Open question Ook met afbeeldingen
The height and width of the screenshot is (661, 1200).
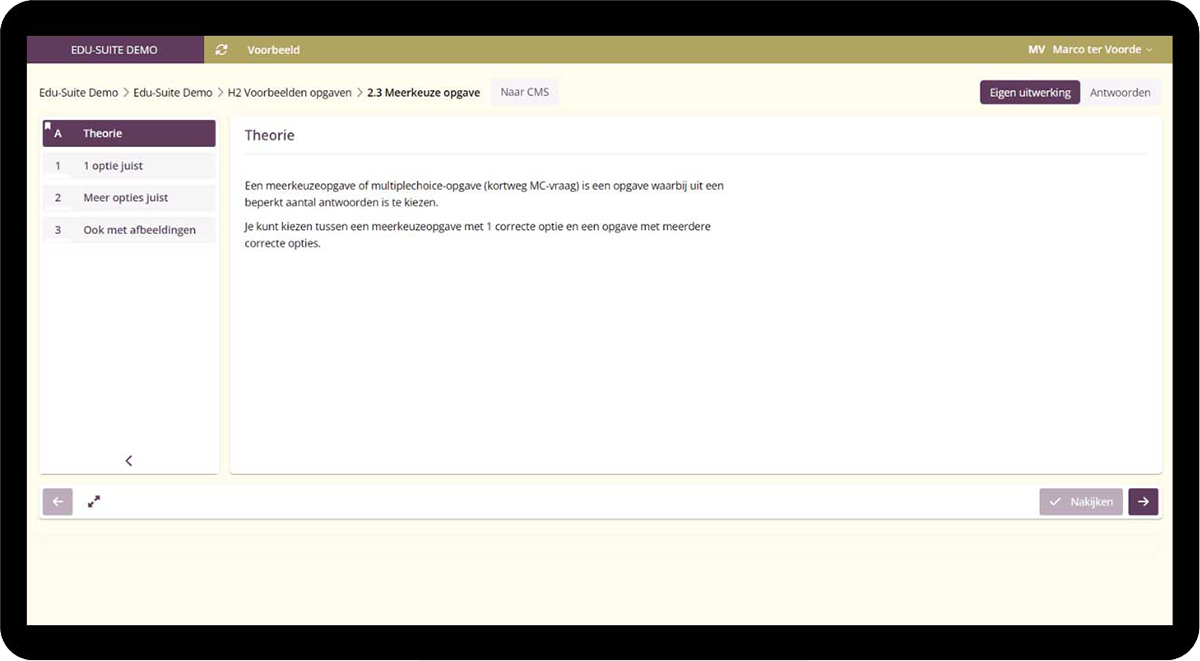point(129,230)
